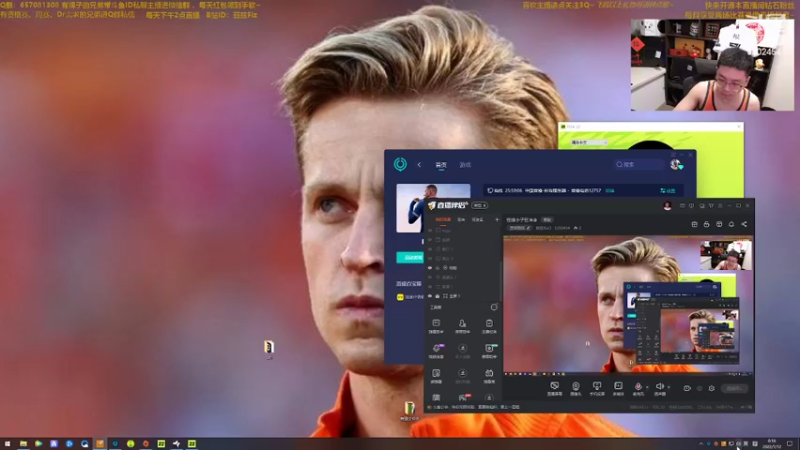
Task: Open the toolbox tool with the green badge
Action: point(489,351)
